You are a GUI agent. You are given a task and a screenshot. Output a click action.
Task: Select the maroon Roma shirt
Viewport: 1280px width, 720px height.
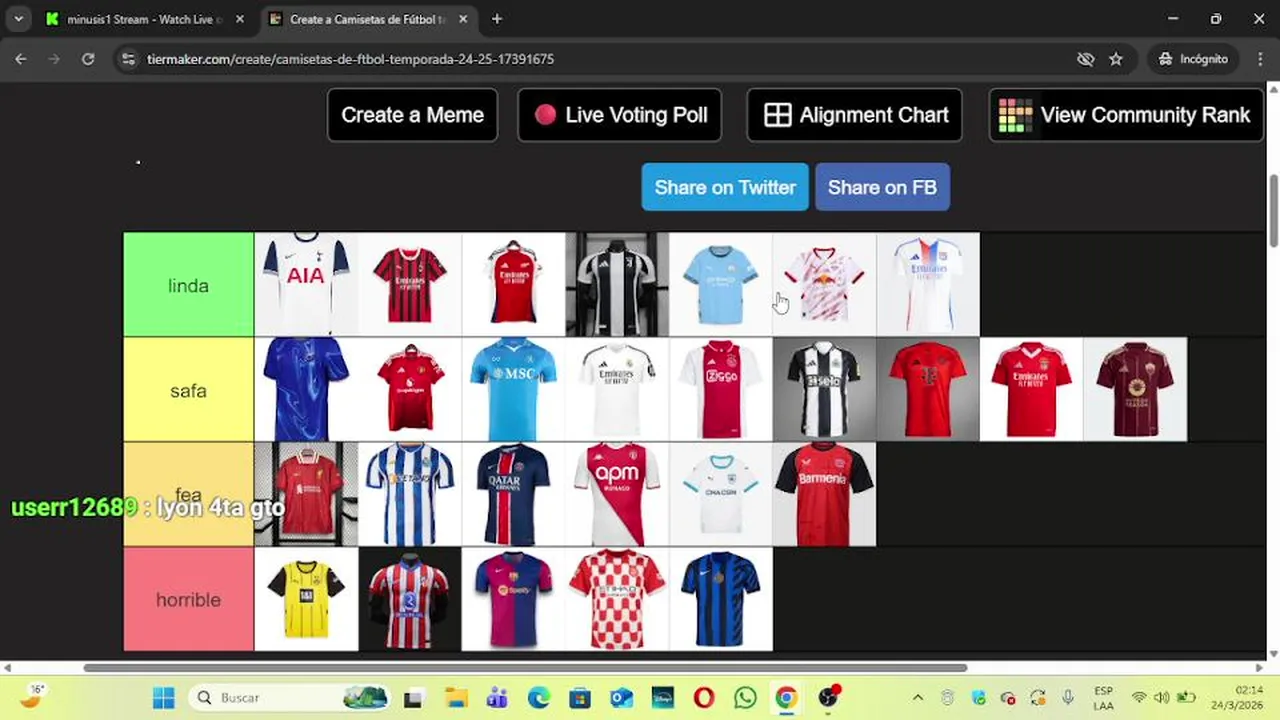pos(1135,389)
